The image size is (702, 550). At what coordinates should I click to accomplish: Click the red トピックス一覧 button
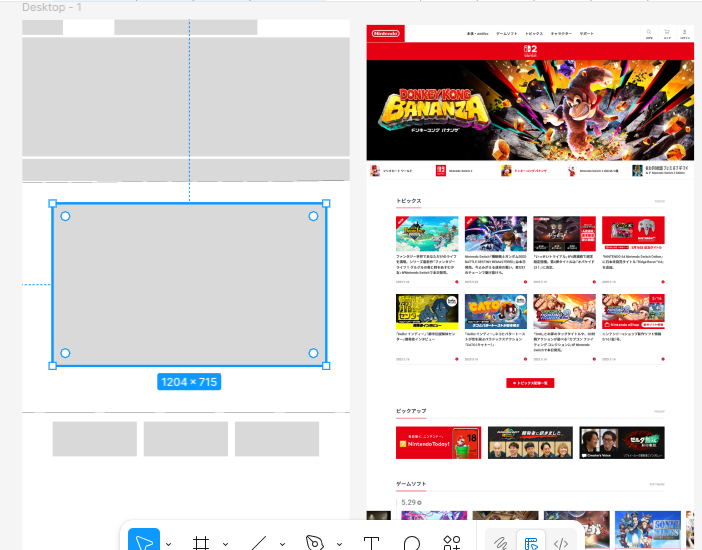(x=530, y=383)
